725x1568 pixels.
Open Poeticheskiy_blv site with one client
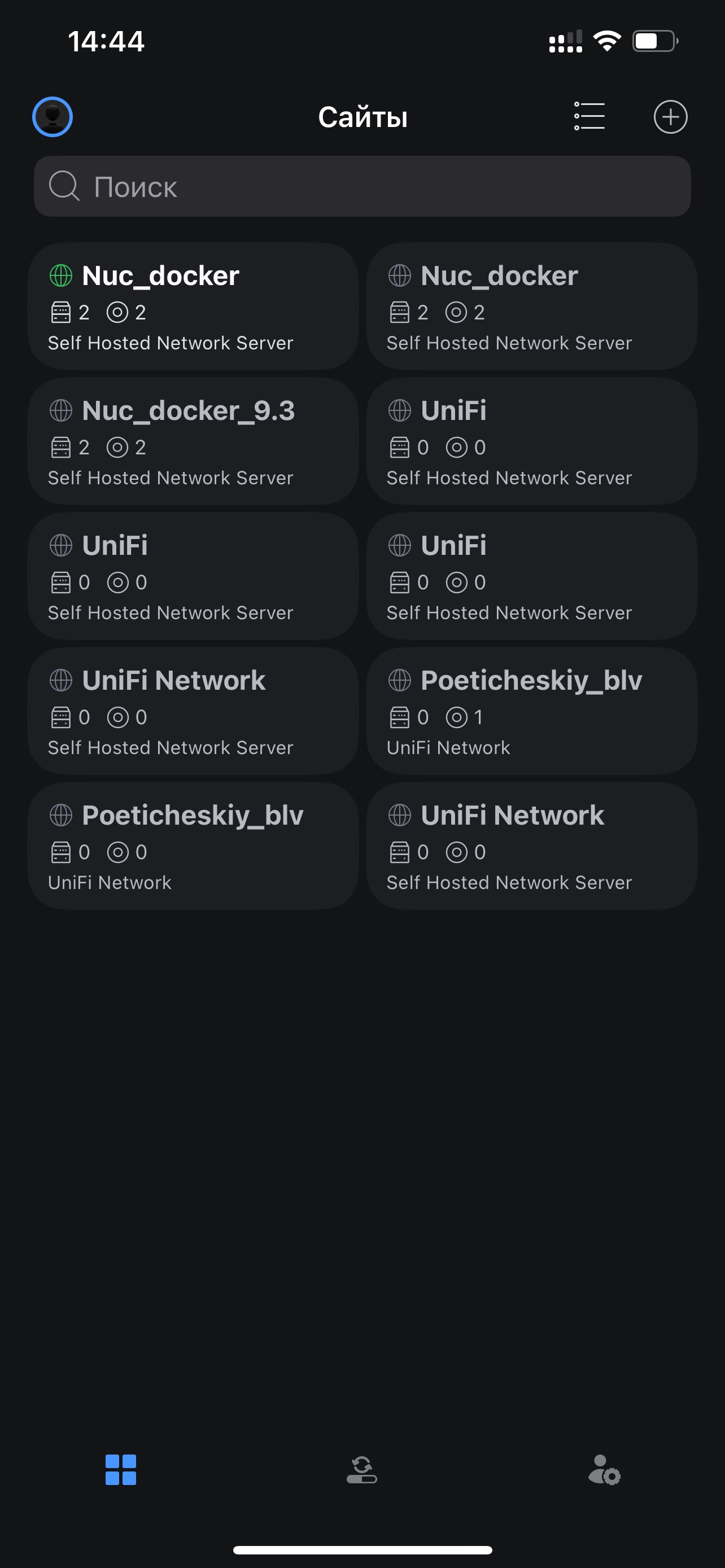pos(531,711)
